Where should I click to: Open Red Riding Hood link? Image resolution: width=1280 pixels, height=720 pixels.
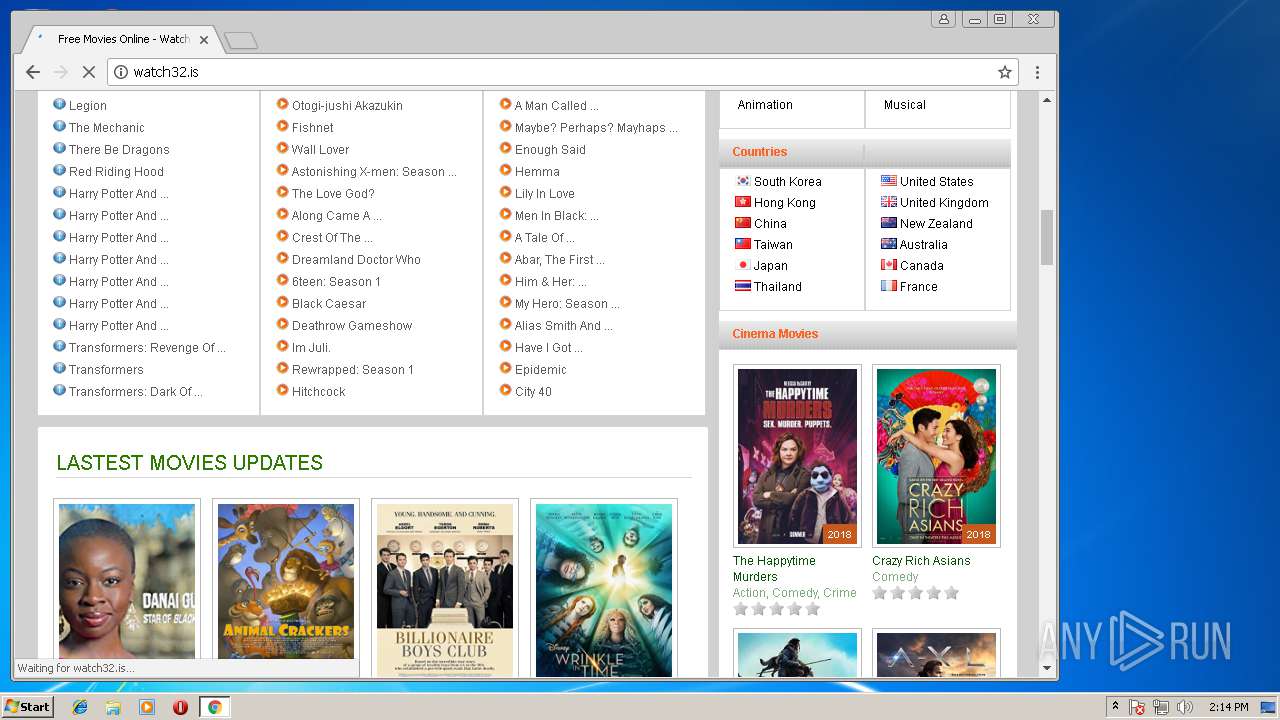tap(116, 172)
